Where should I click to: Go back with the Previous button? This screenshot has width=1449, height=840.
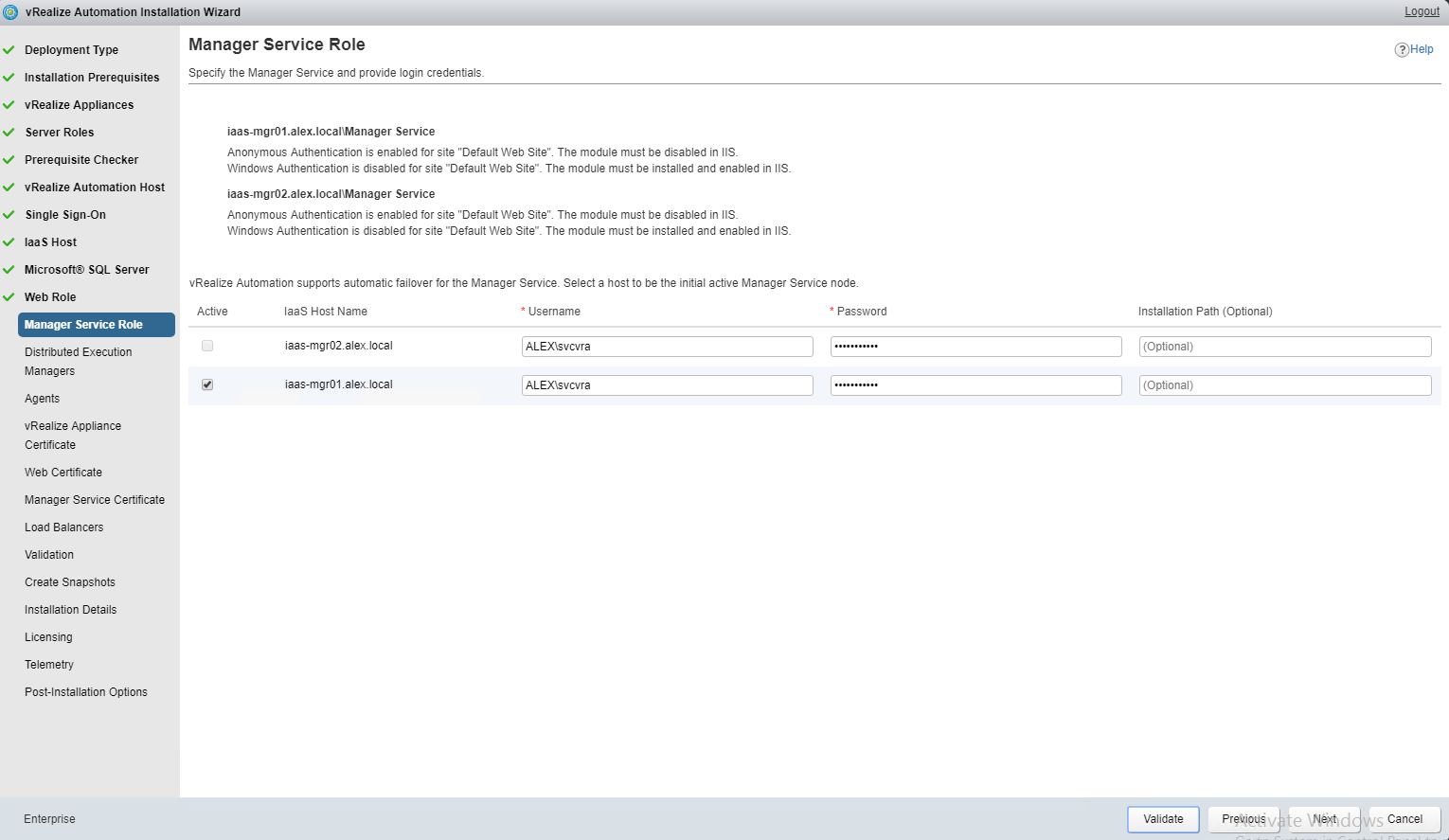1243,819
